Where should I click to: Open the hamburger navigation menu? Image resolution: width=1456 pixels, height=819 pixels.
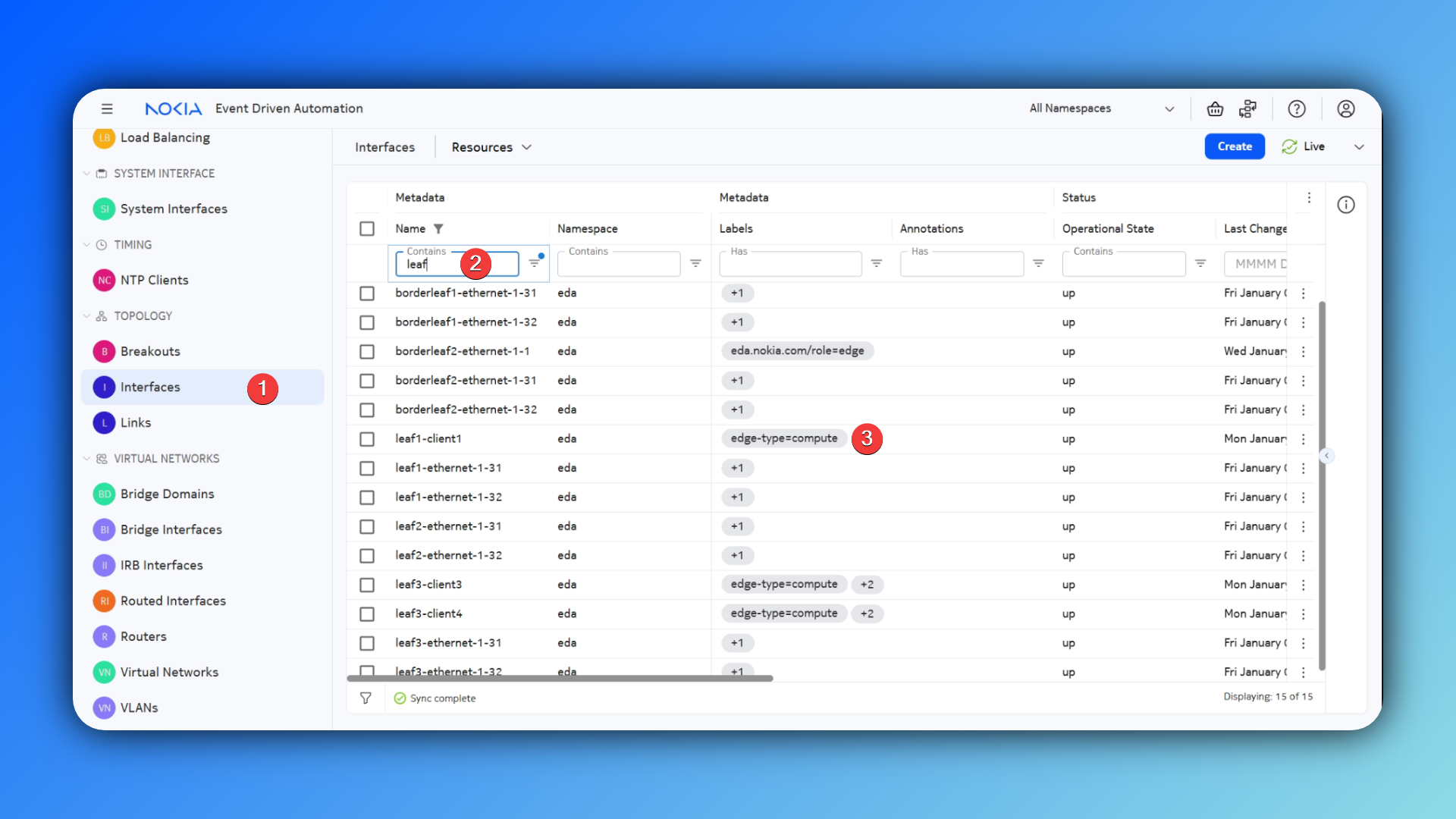(107, 108)
